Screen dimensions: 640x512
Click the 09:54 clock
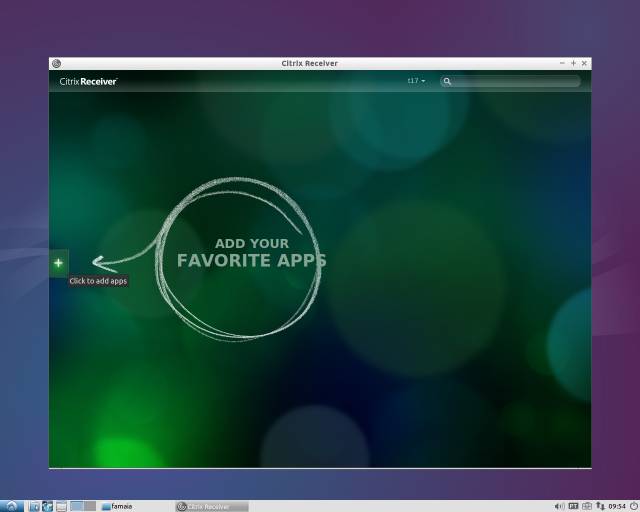(617, 507)
